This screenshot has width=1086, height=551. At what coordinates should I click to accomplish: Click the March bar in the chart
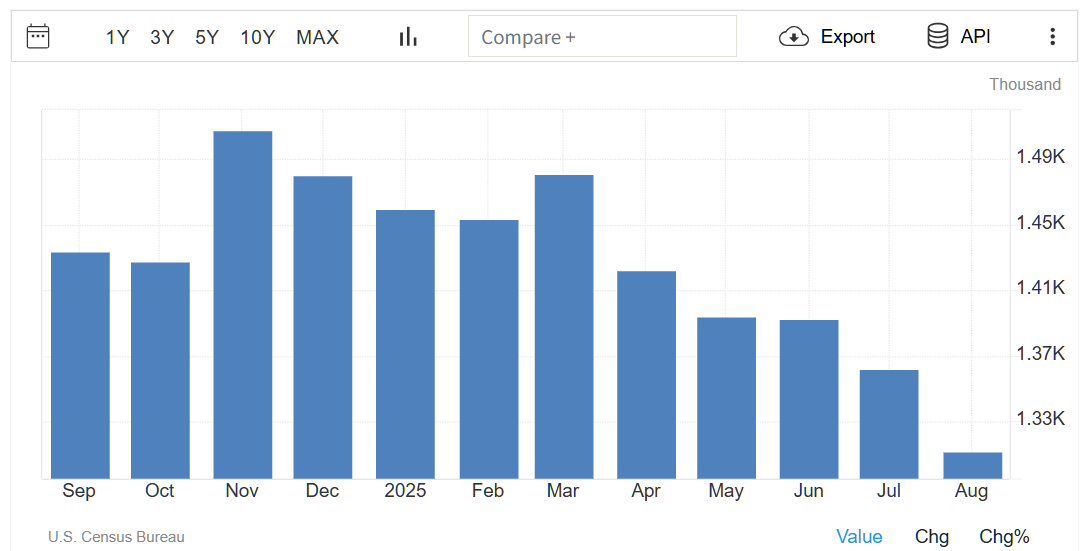pos(564,327)
